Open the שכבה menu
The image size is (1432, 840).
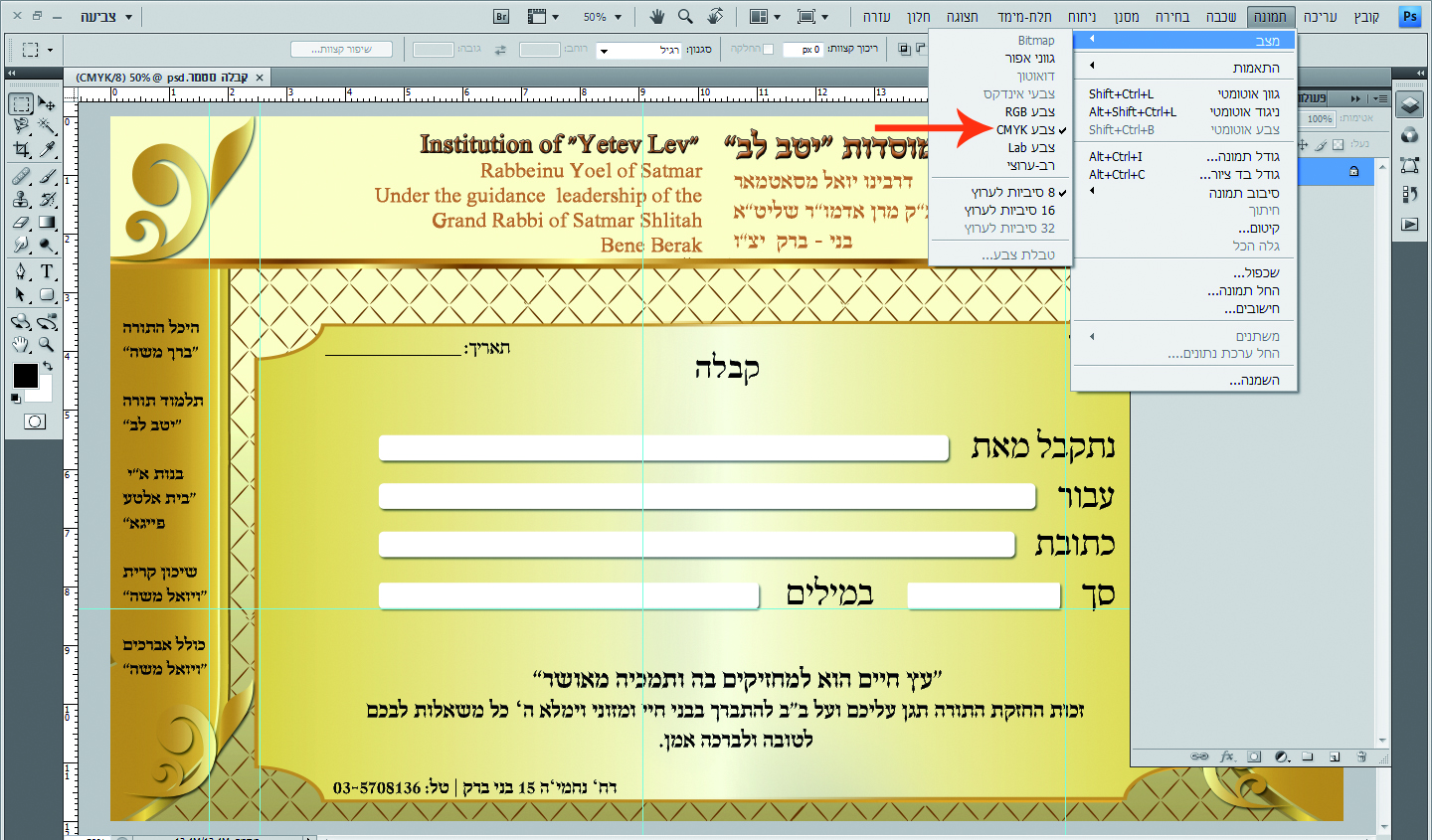[x=1221, y=17]
